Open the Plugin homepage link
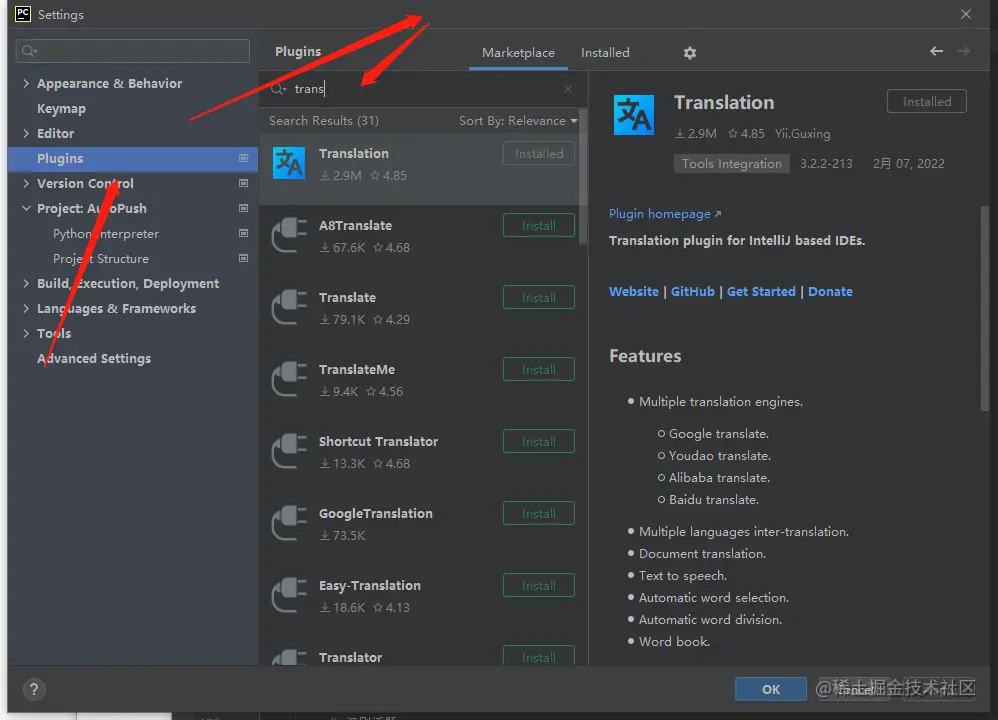998x720 pixels. pos(664,214)
